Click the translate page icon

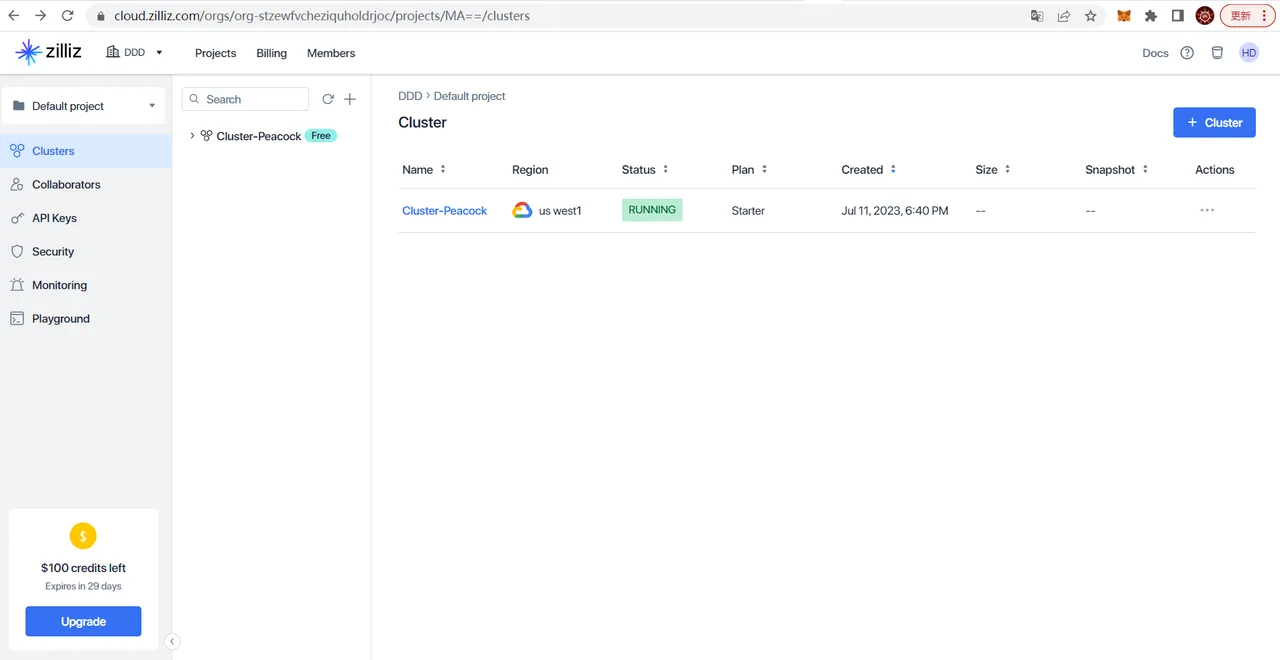tap(1037, 16)
